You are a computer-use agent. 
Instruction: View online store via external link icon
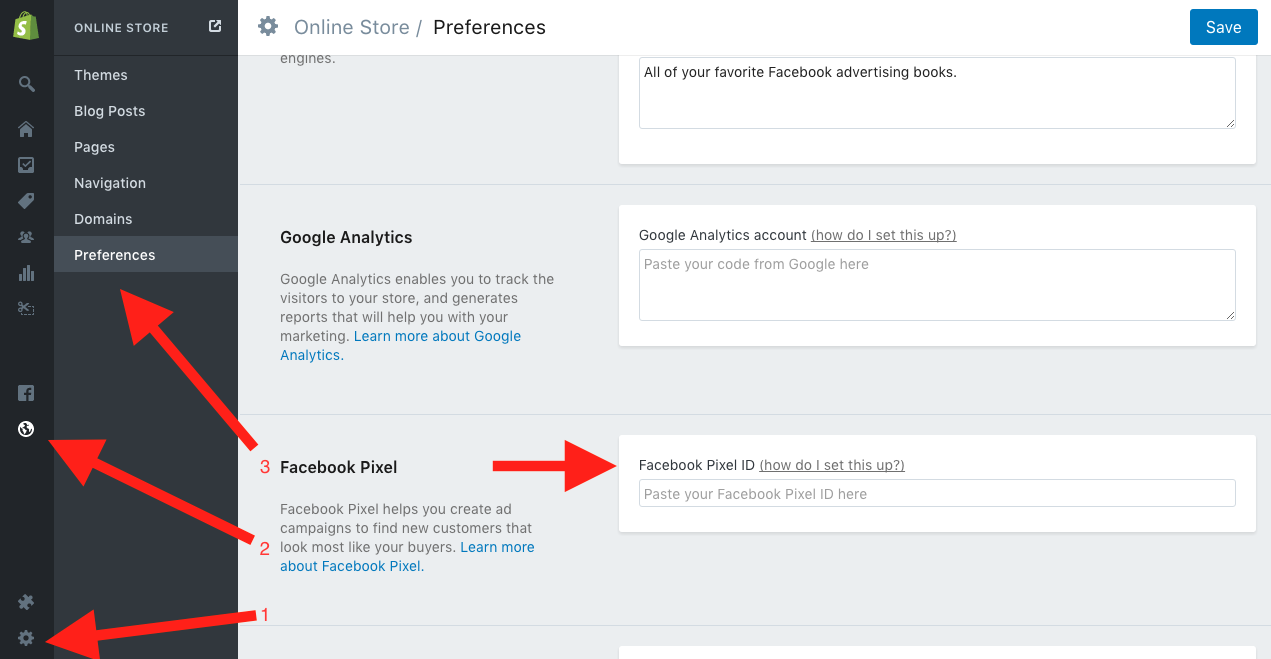click(215, 27)
